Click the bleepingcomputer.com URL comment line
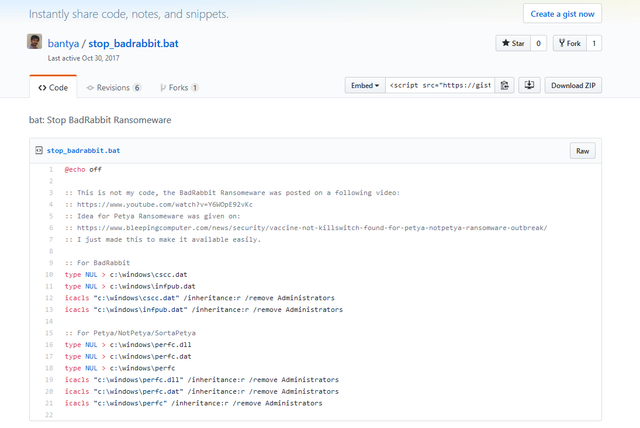 306,228
